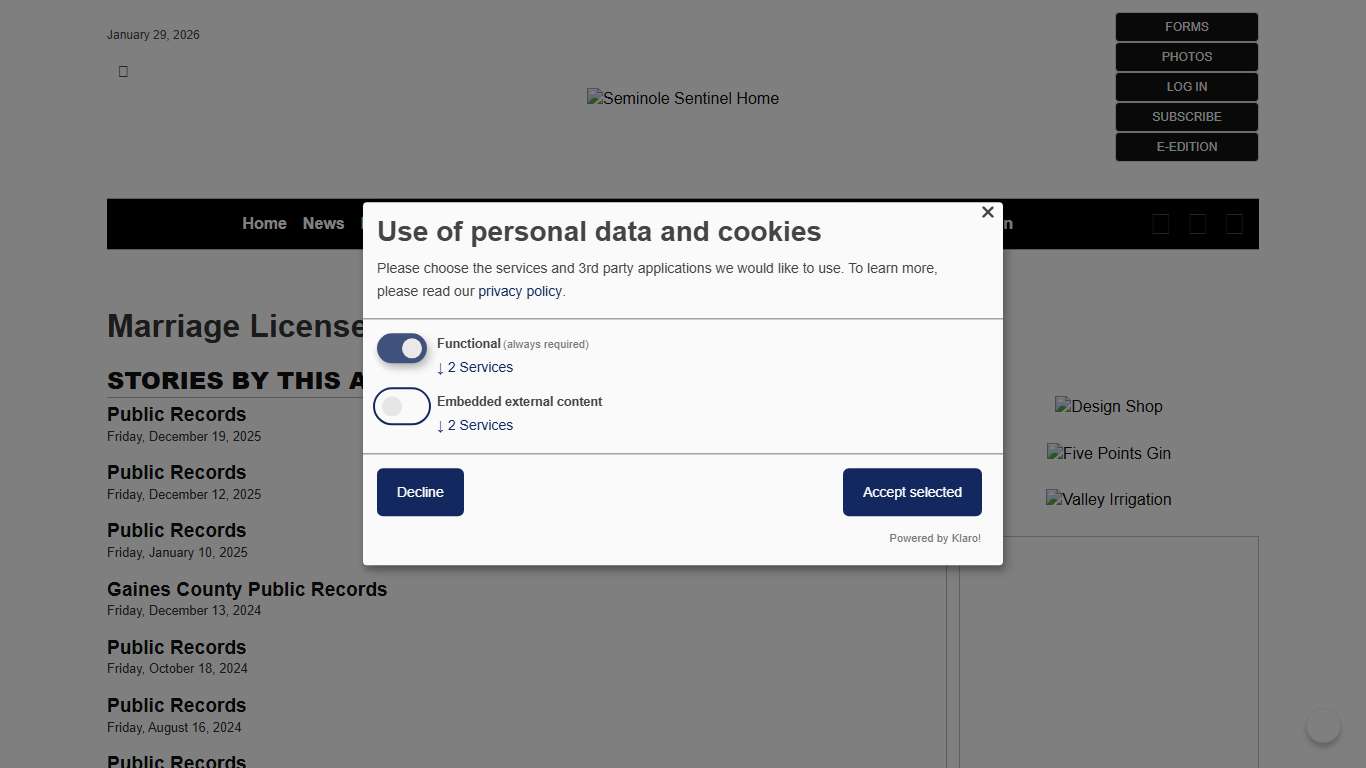The height and width of the screenshot is (768, 1366).
Task: Open the Valley Irrigation ad image
Action: click(1108, 500)
